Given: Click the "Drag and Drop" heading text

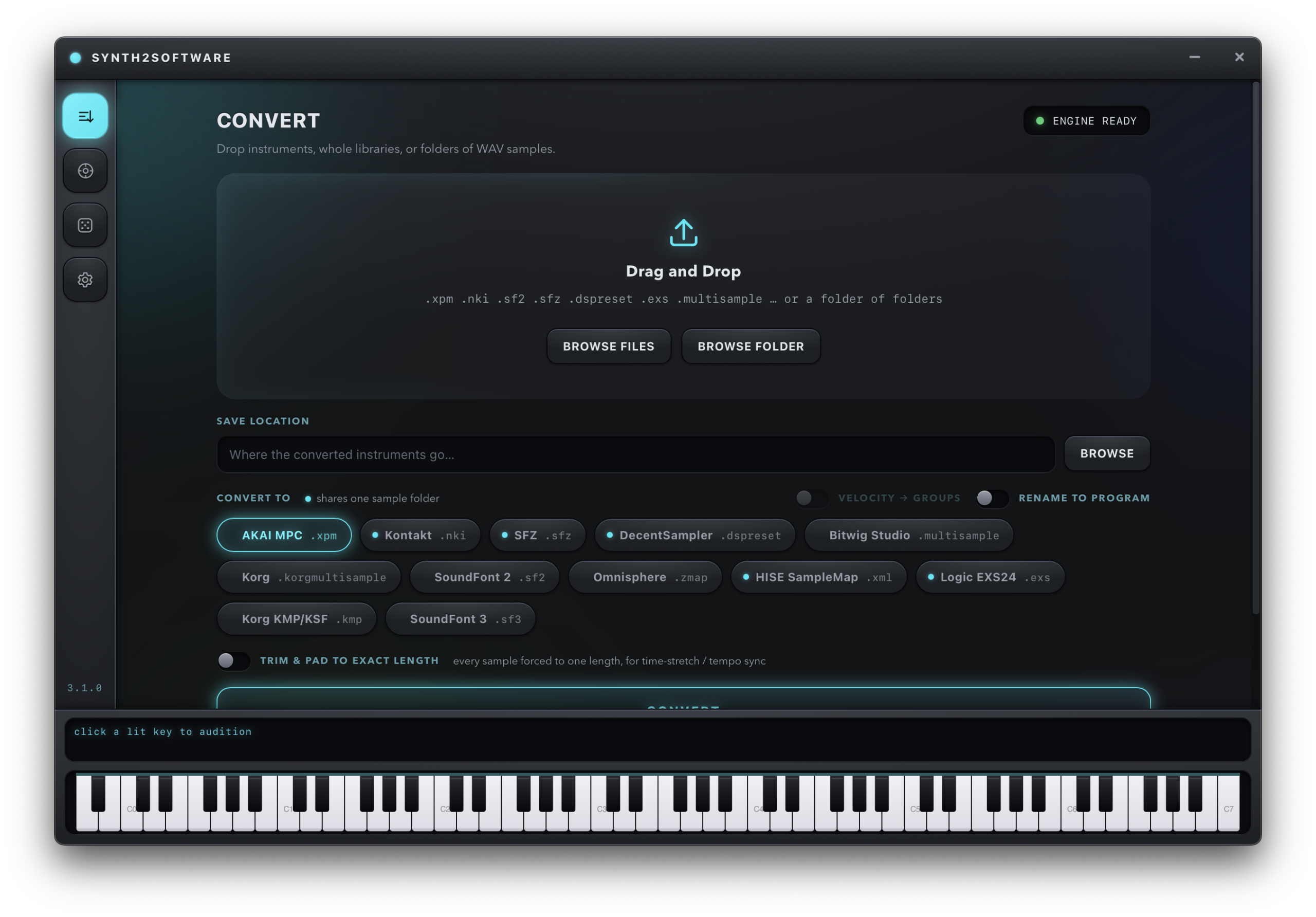Looking at the screenshot, I should pyautogui.click(x=683, y=271).
